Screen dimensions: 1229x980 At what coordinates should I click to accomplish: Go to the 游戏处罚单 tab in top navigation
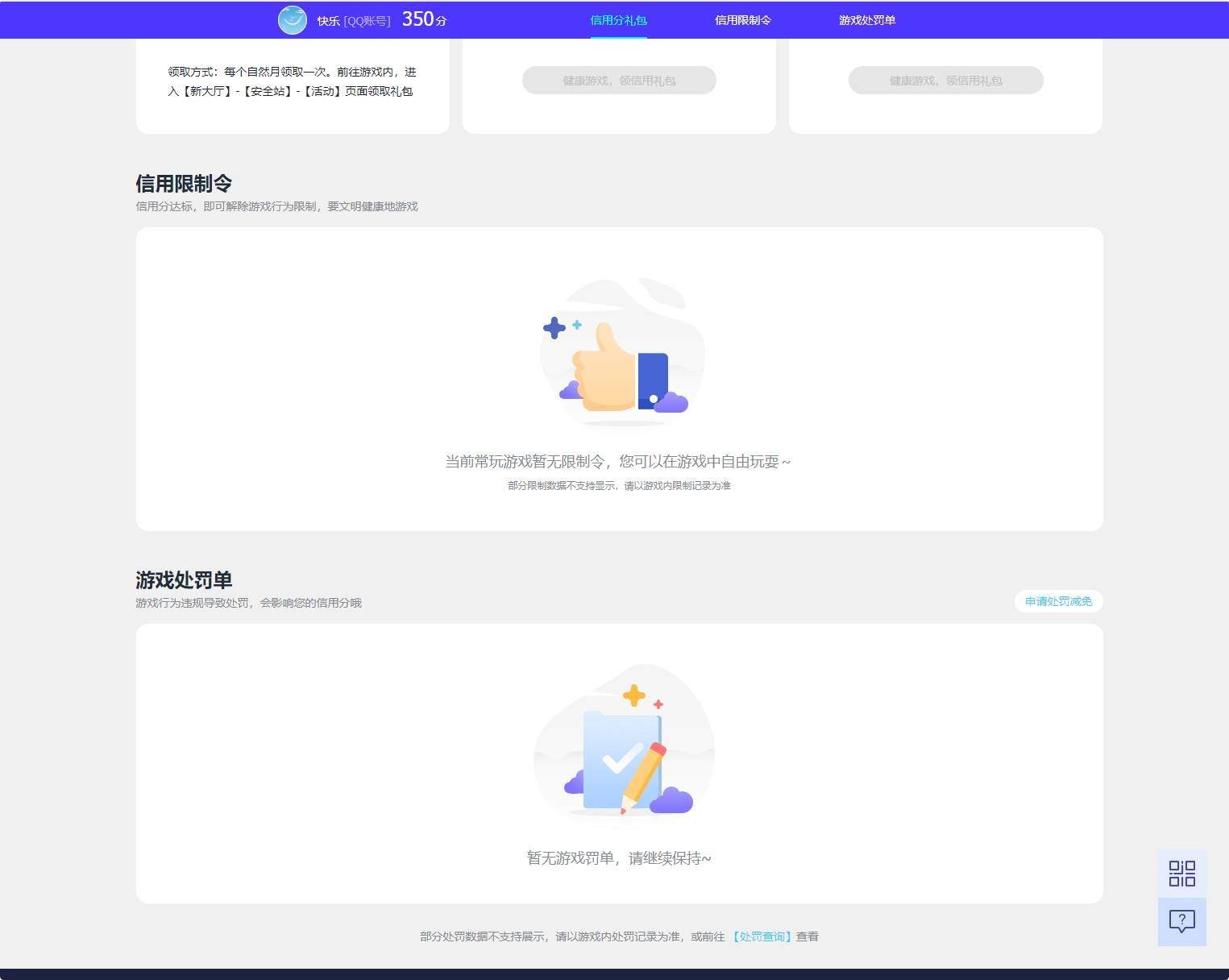pos(867,20)
